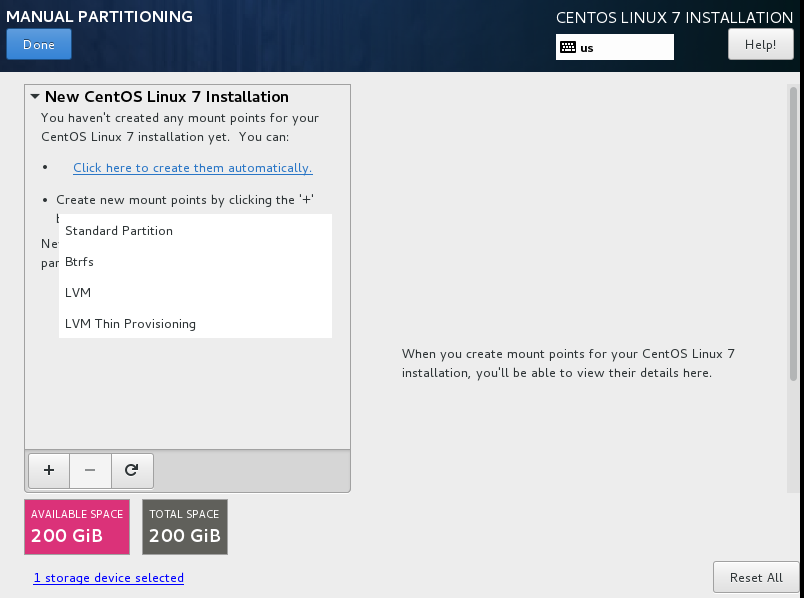Click the plus icon to add mount point
This screenshot has width=804, height=598.
click(49, 470)
